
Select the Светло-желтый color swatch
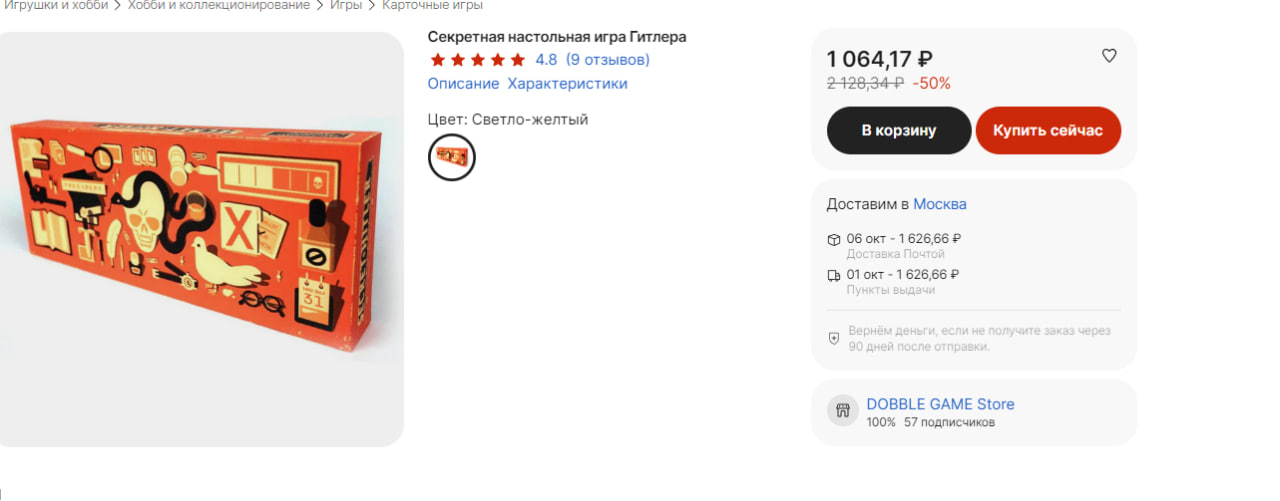452,157
